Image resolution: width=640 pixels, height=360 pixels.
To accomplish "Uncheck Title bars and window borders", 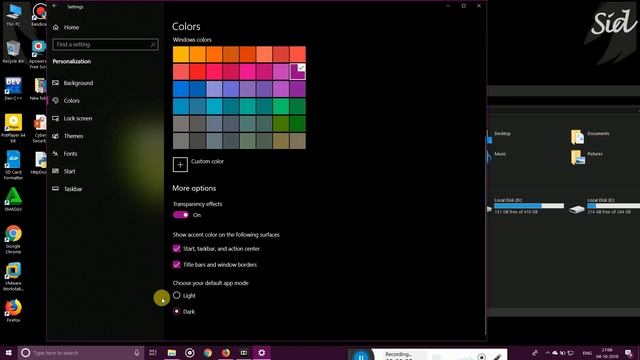I will [176, 264].
